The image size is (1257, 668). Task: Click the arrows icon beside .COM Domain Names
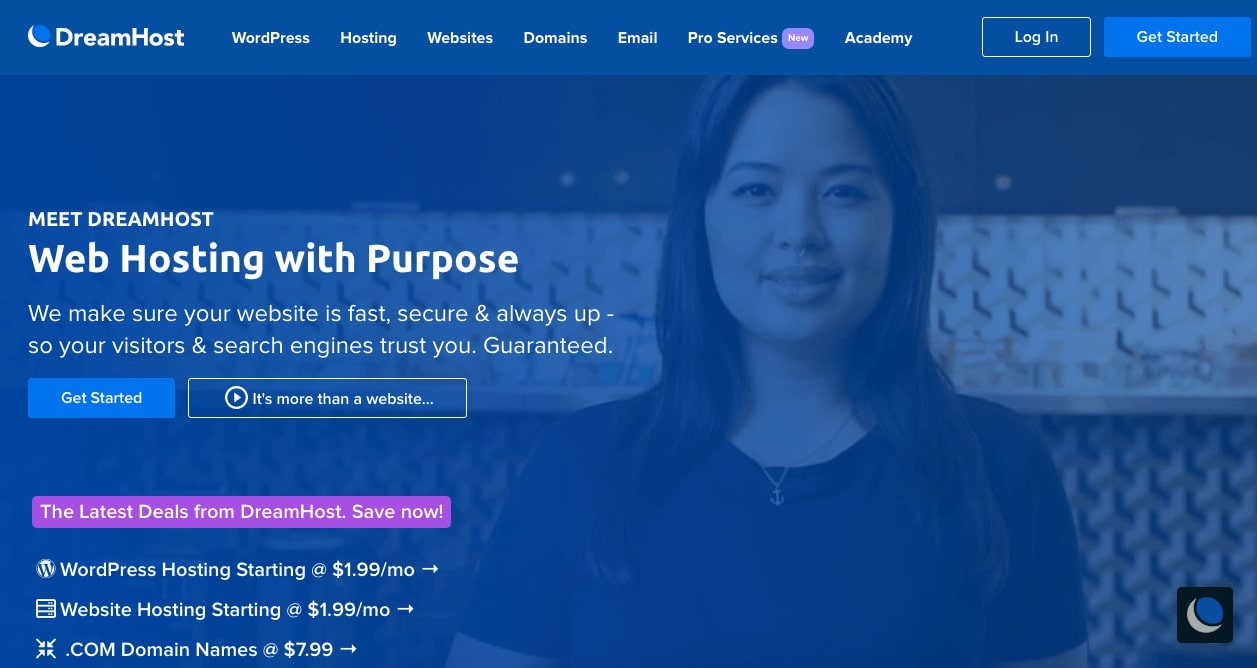point(46,649)
